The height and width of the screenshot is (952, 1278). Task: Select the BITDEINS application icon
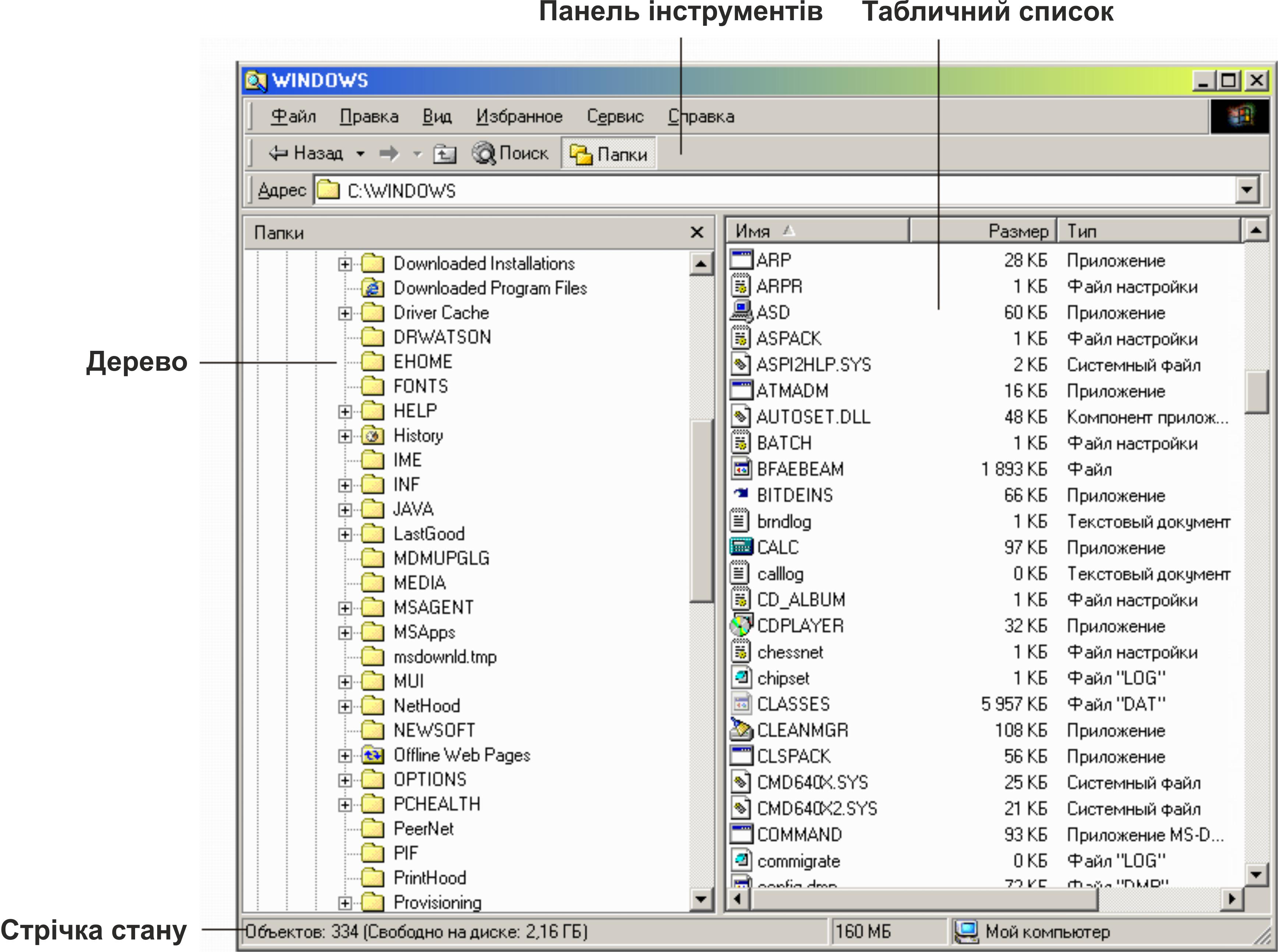click(x=741, y=494)
